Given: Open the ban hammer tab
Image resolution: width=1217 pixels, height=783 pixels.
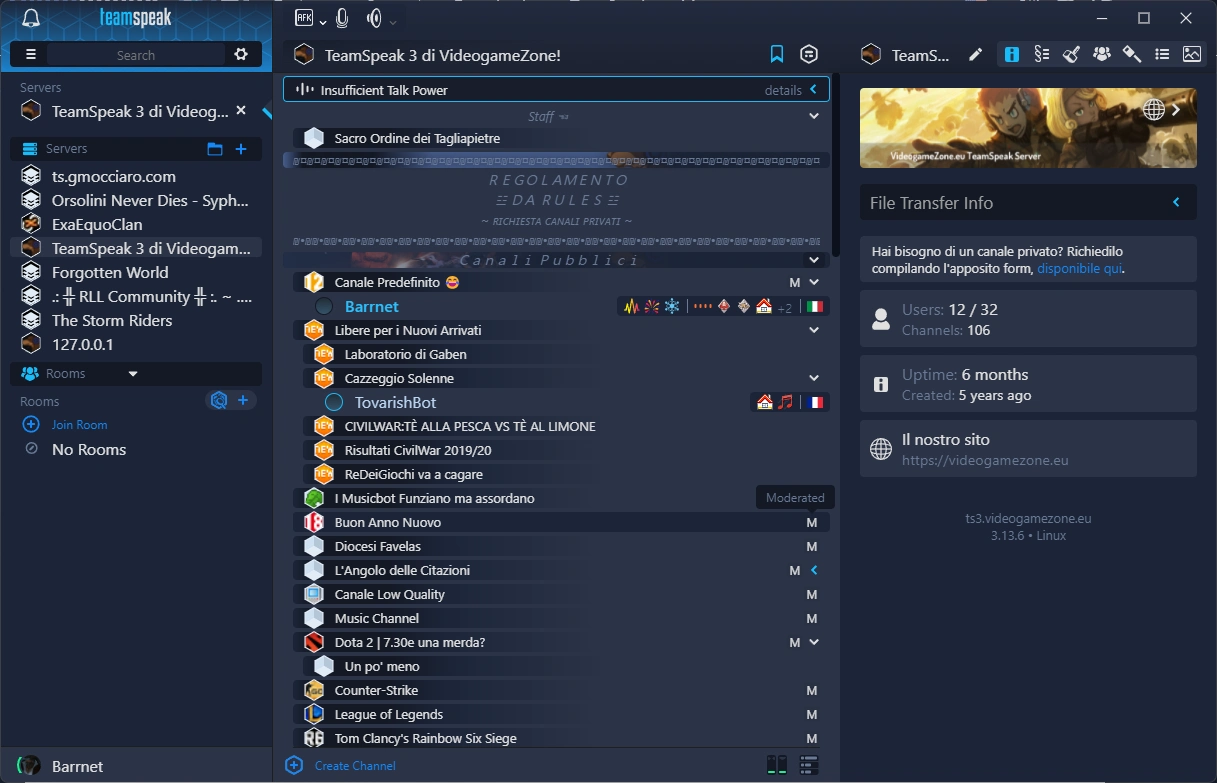Looking at the screenshot, I should tap(1072, 55).
